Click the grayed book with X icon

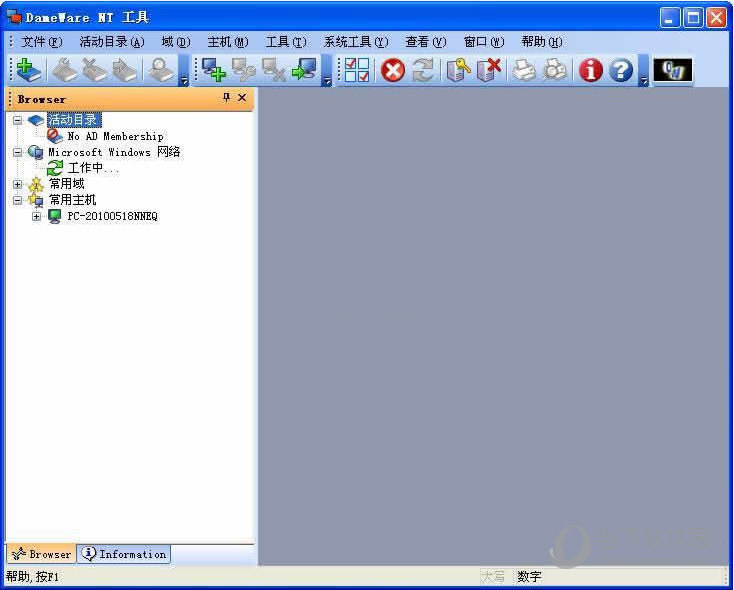94,70
